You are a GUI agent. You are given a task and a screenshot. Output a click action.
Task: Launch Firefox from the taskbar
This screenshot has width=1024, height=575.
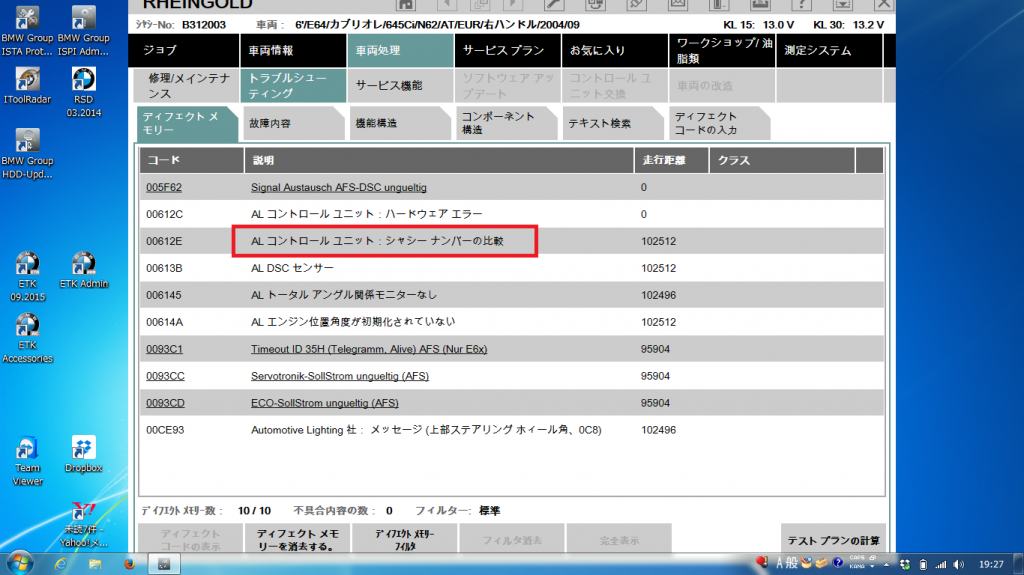click(x=129, y=563)
